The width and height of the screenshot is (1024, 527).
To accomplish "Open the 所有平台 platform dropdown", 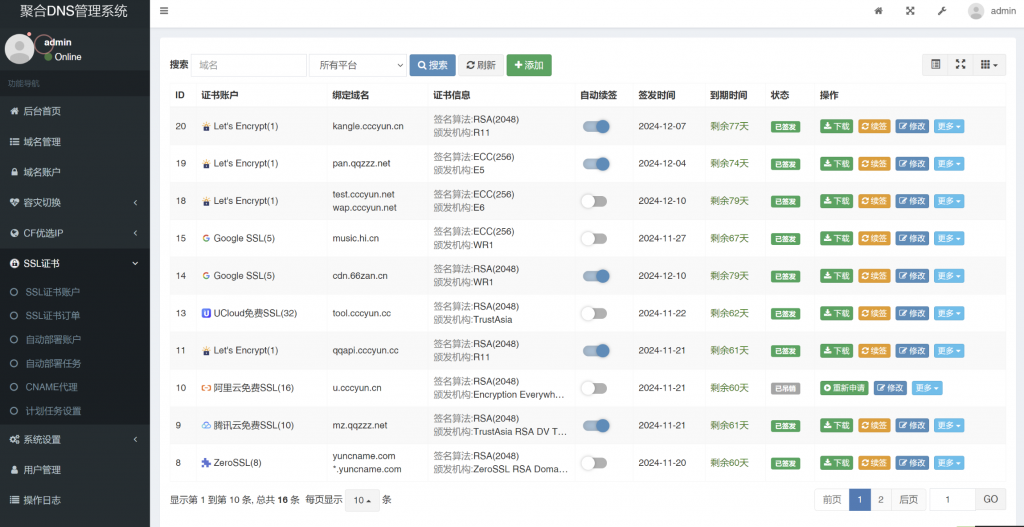I will point(358,65).
